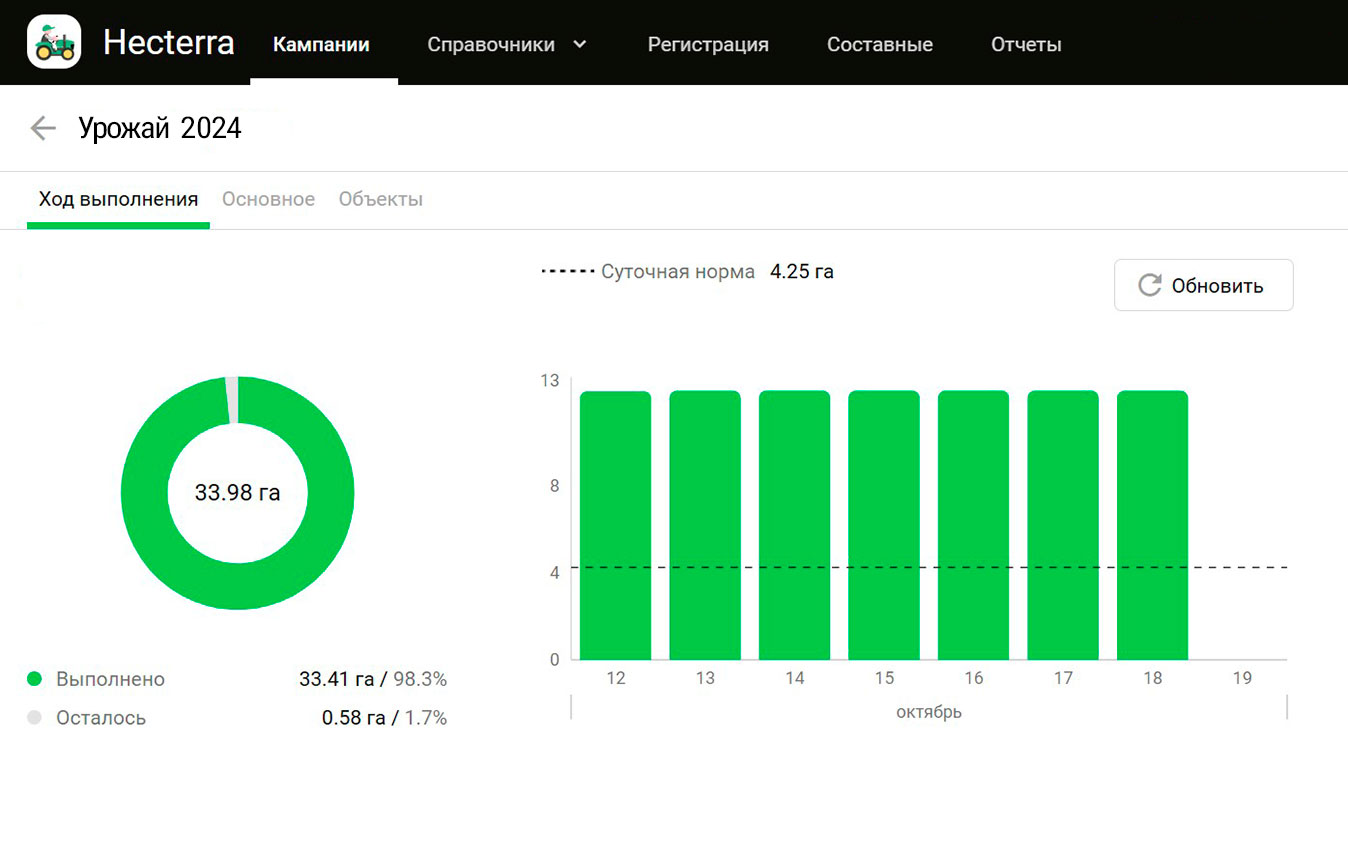
Task: Click the 33.98 га donut center value
Action: 238,493
